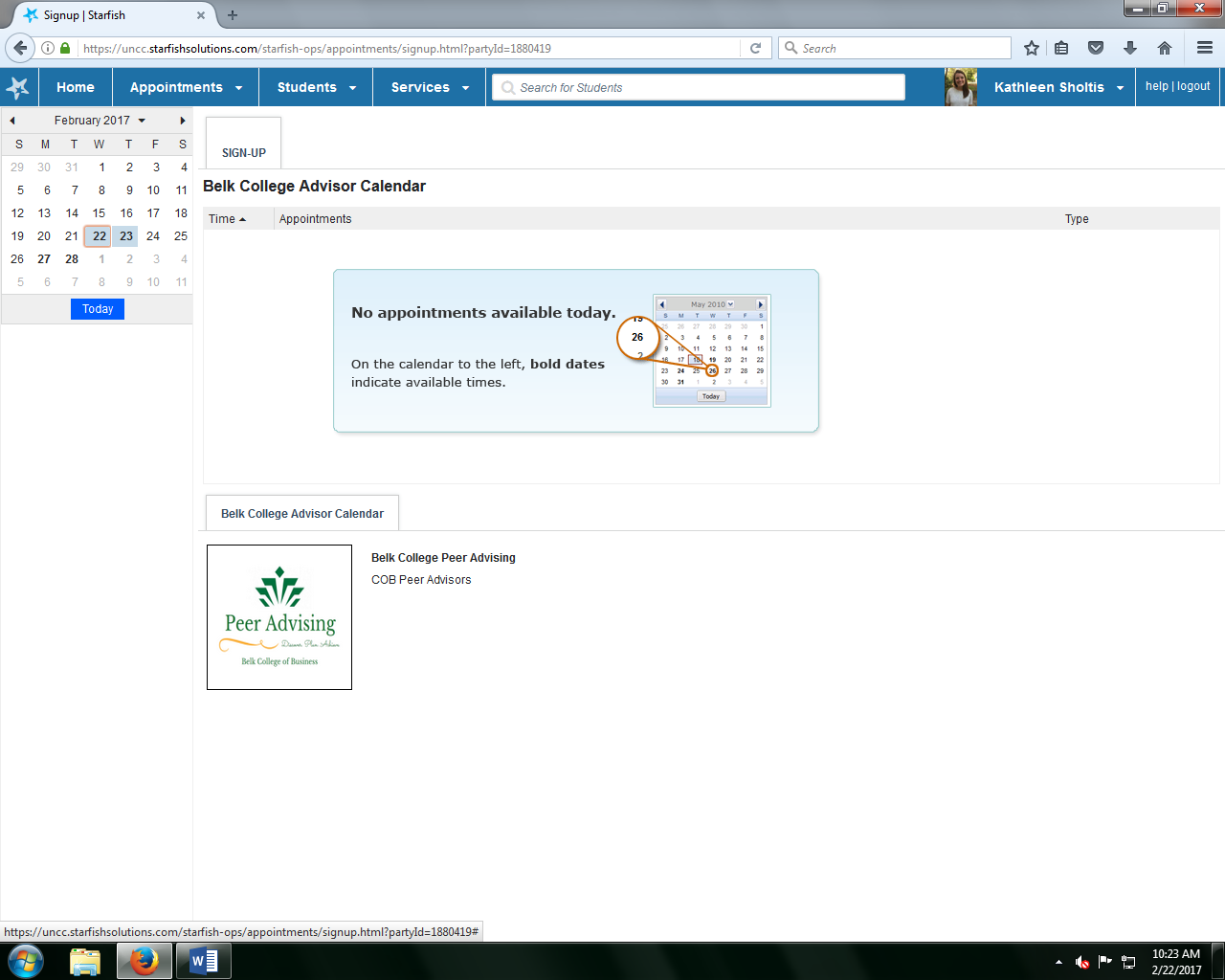This screenshot has height=980, width=1225.
Task: Select February 22 in calendar
Action: (99, 236)
